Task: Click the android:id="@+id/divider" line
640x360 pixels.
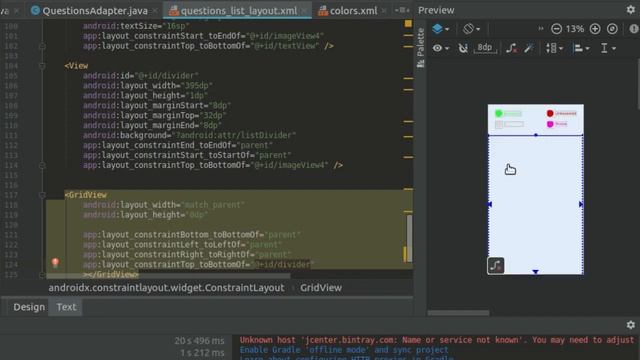Action: pos(140,76)
